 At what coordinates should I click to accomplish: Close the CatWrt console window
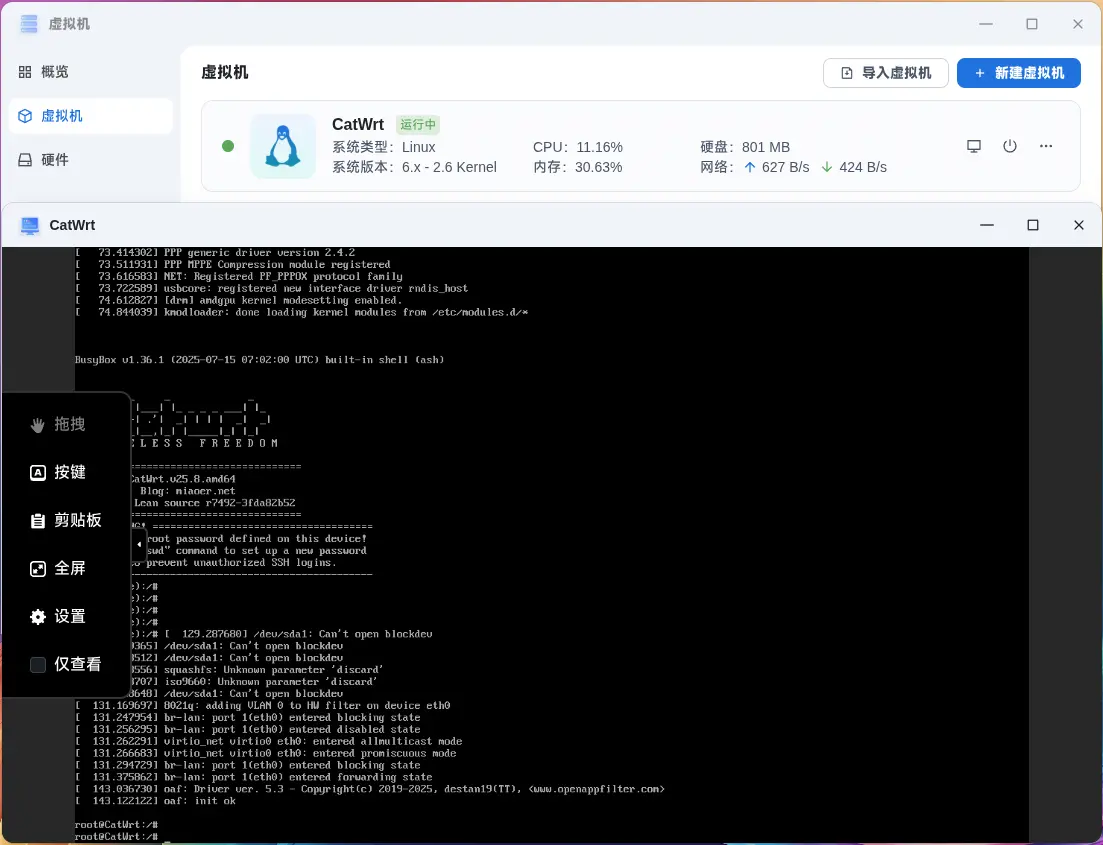pyautogui.click(x=1079, y=225)
